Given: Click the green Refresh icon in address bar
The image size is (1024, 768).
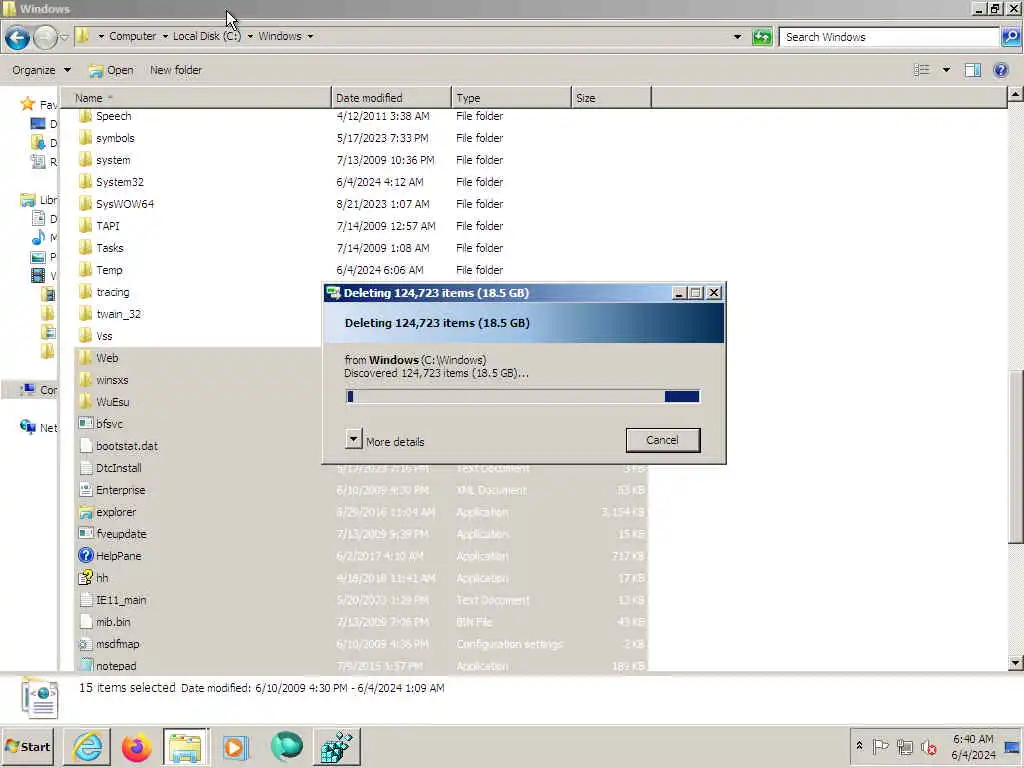Looking at the screenshot, I should 762,37.
